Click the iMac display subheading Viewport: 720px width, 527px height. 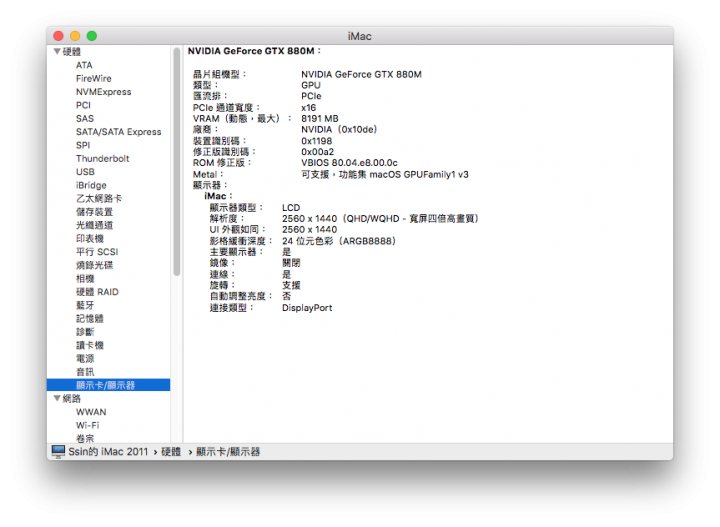(x=218, y=196)
